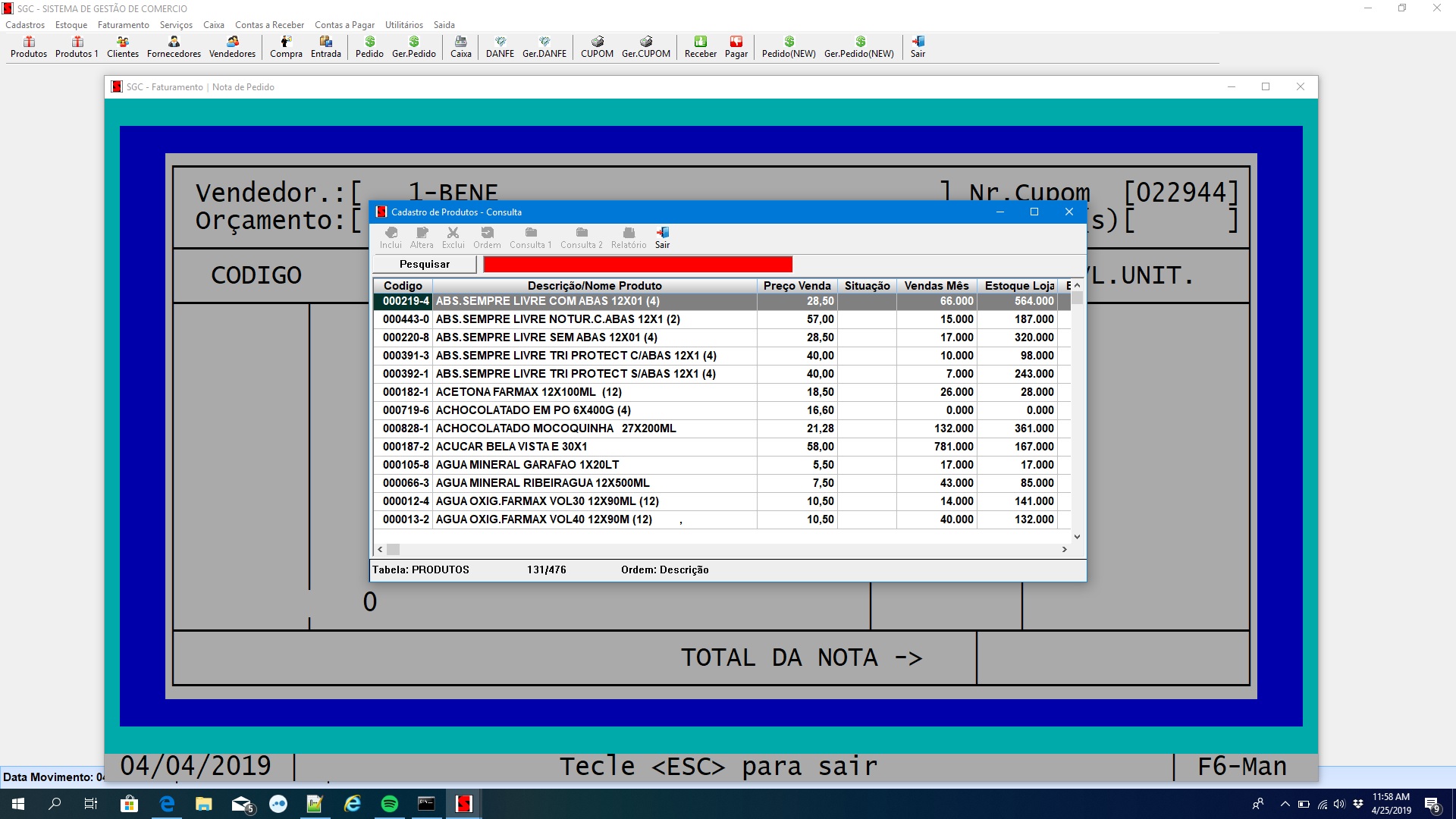Click Sair in the product lookup dialog

coord(662,237)
